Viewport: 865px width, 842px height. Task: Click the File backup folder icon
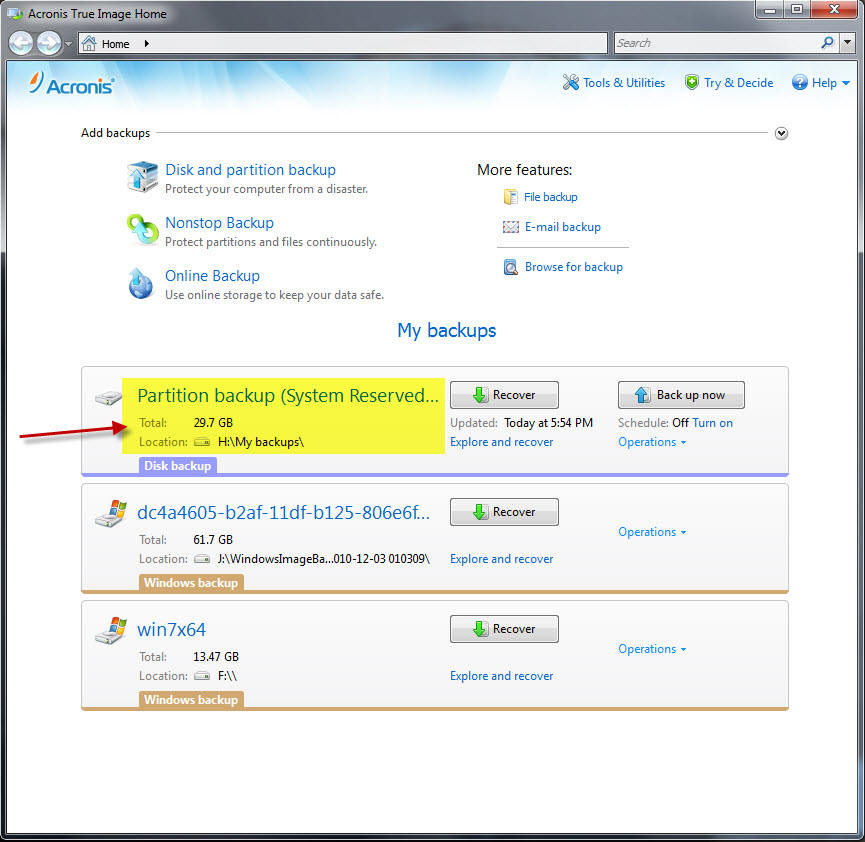510,197
